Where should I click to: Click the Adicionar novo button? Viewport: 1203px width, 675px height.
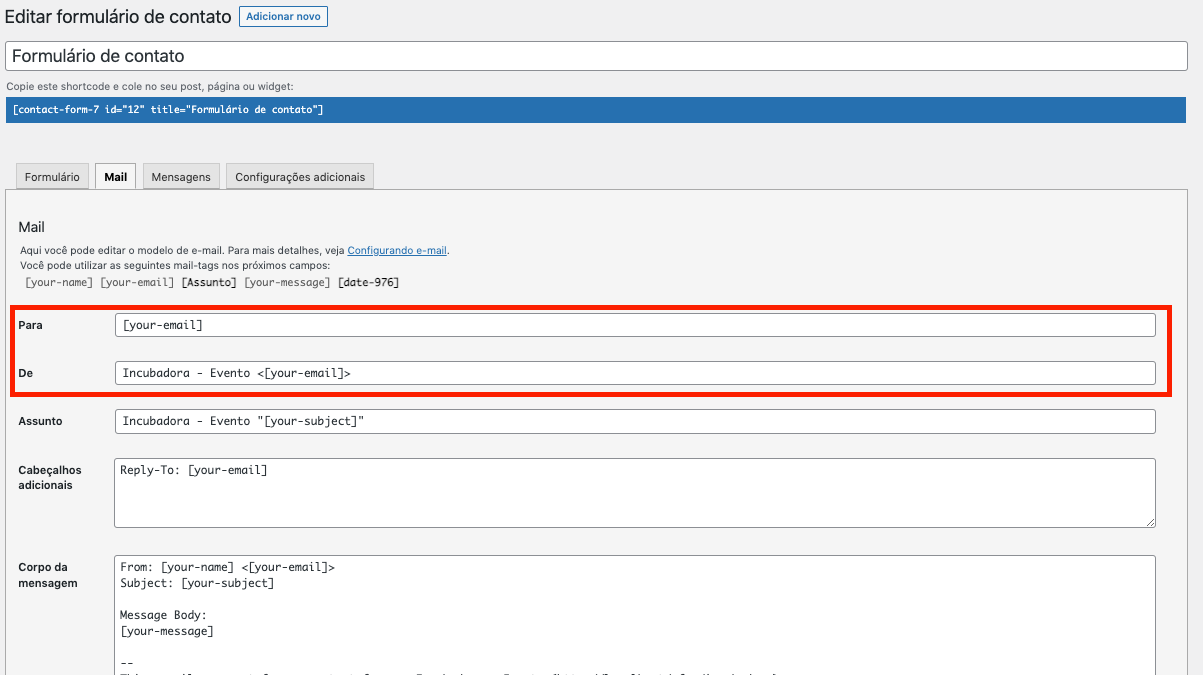coord(283,17)
